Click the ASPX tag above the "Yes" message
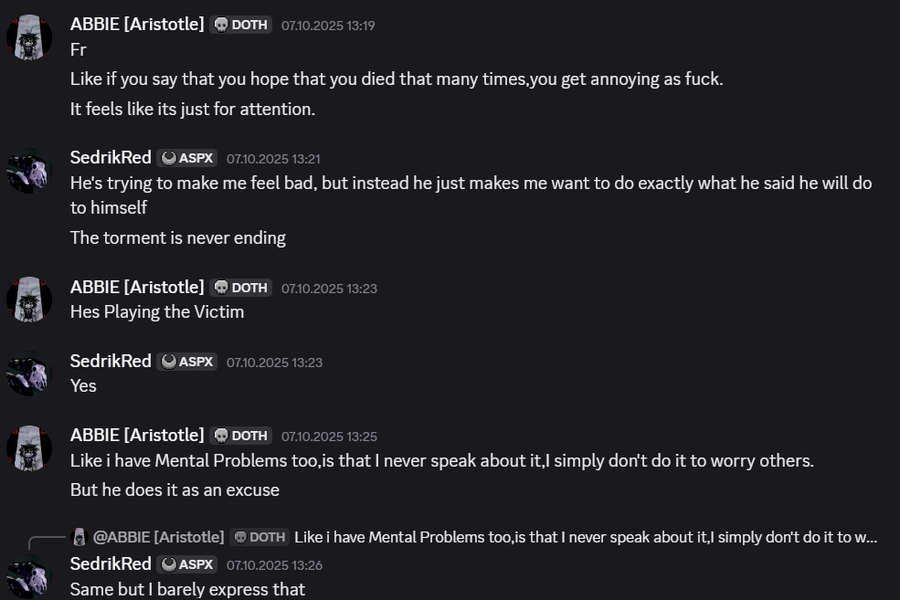The image size is (900, 600). (x=187, y=362)
